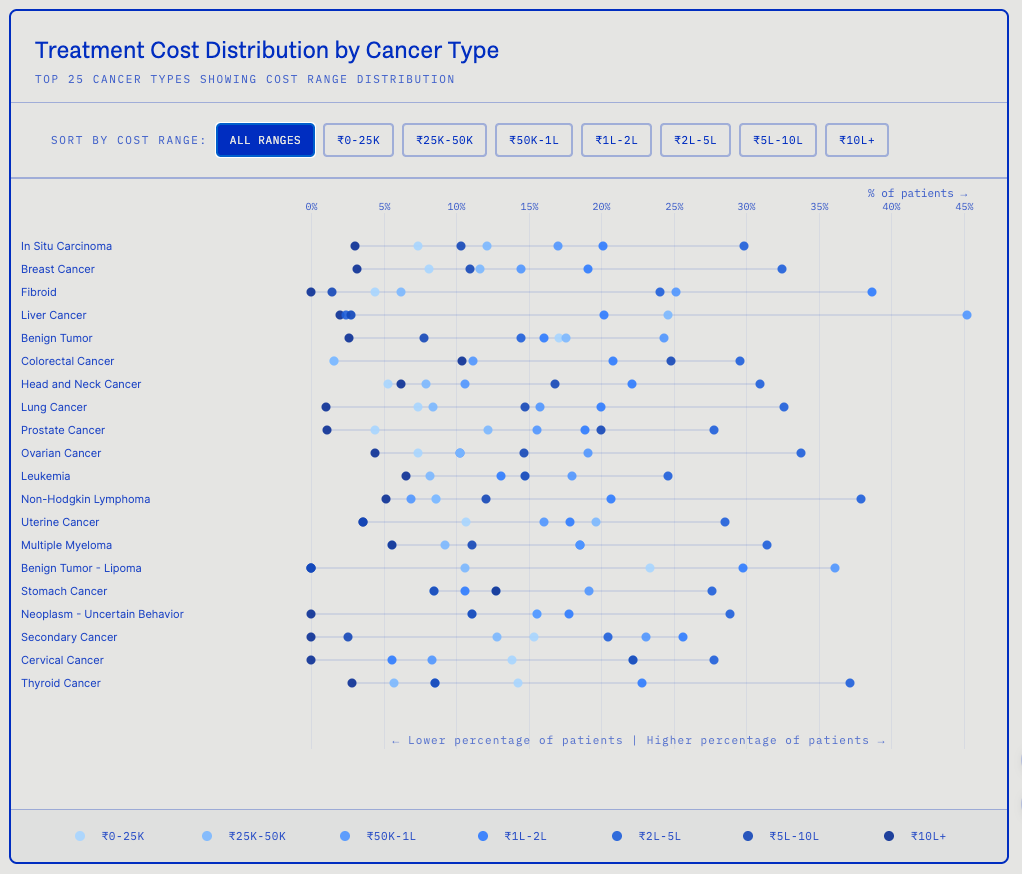This screenshot has width=1022, height=874.
Task: Click the ₹1L-2L legend color dot
Action: (483, 836)
